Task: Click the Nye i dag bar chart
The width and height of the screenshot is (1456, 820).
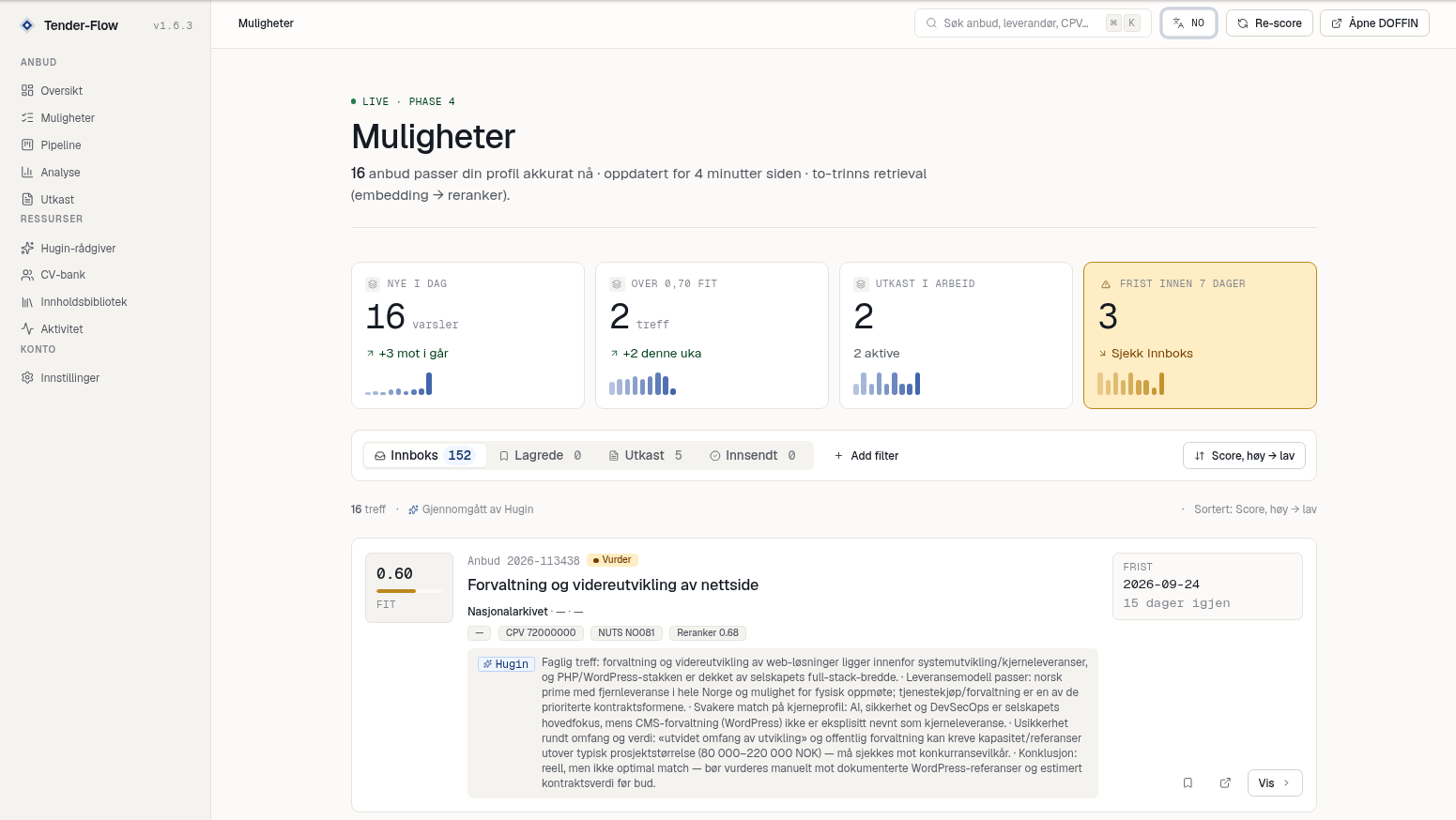Action: tap(399, 384)
